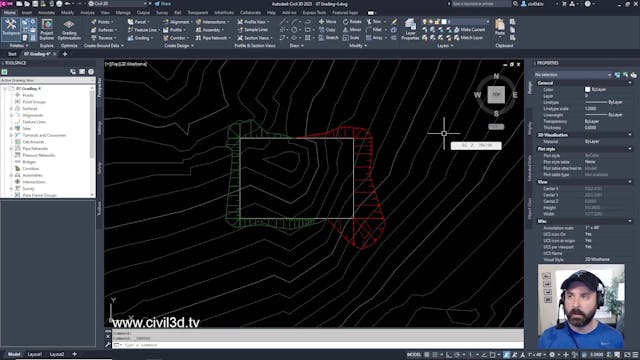The width and height of the screenshot is (640, 360).
Task: Open the Points creation dropdown
Action: (x=103, y=22)
